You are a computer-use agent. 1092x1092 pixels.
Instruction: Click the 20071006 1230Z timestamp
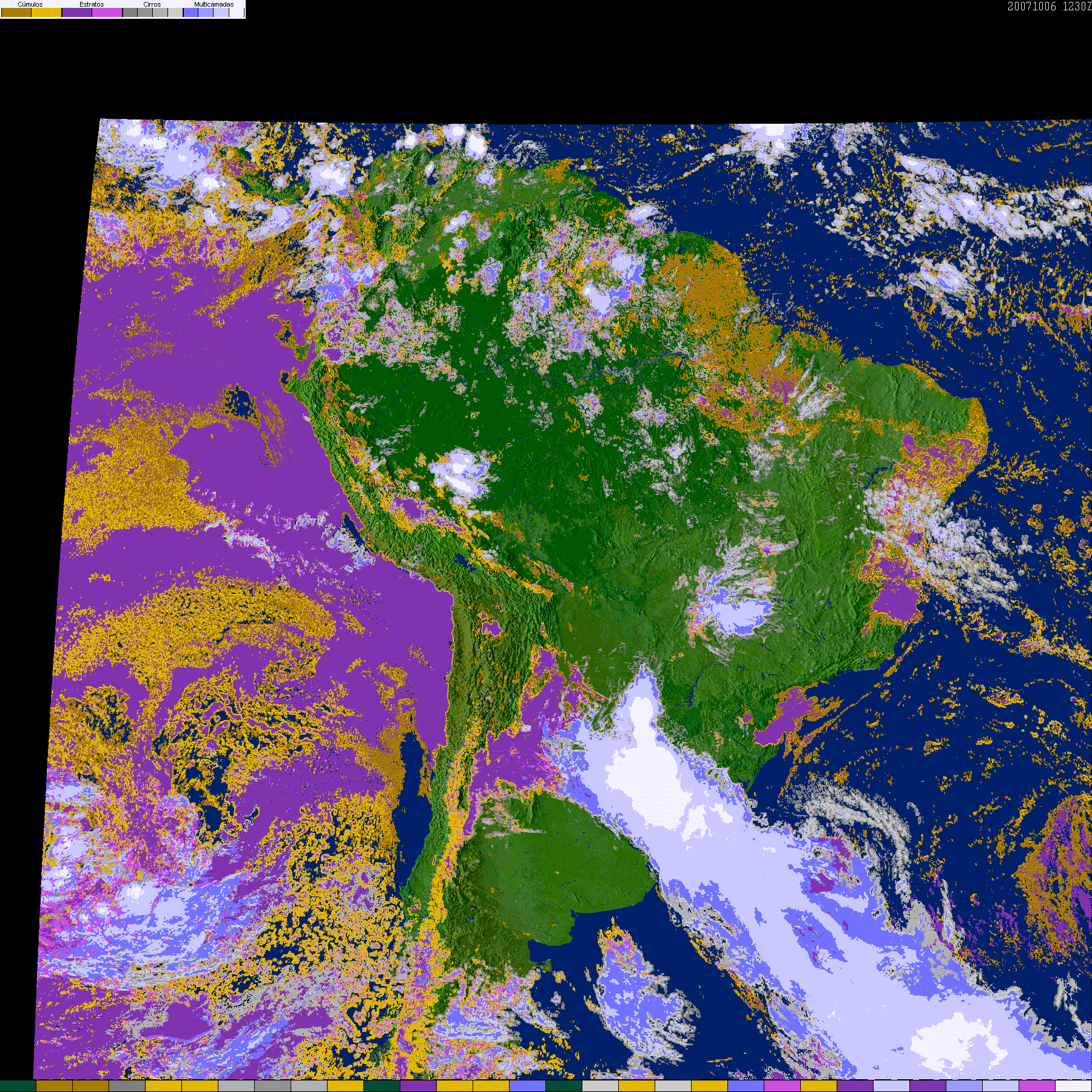tap(1049, 7)
